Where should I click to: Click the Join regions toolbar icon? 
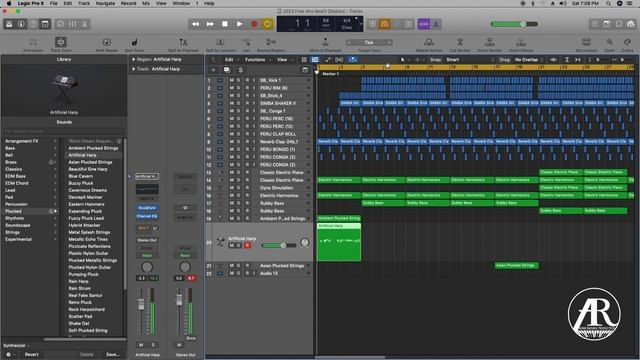[246, 42]
